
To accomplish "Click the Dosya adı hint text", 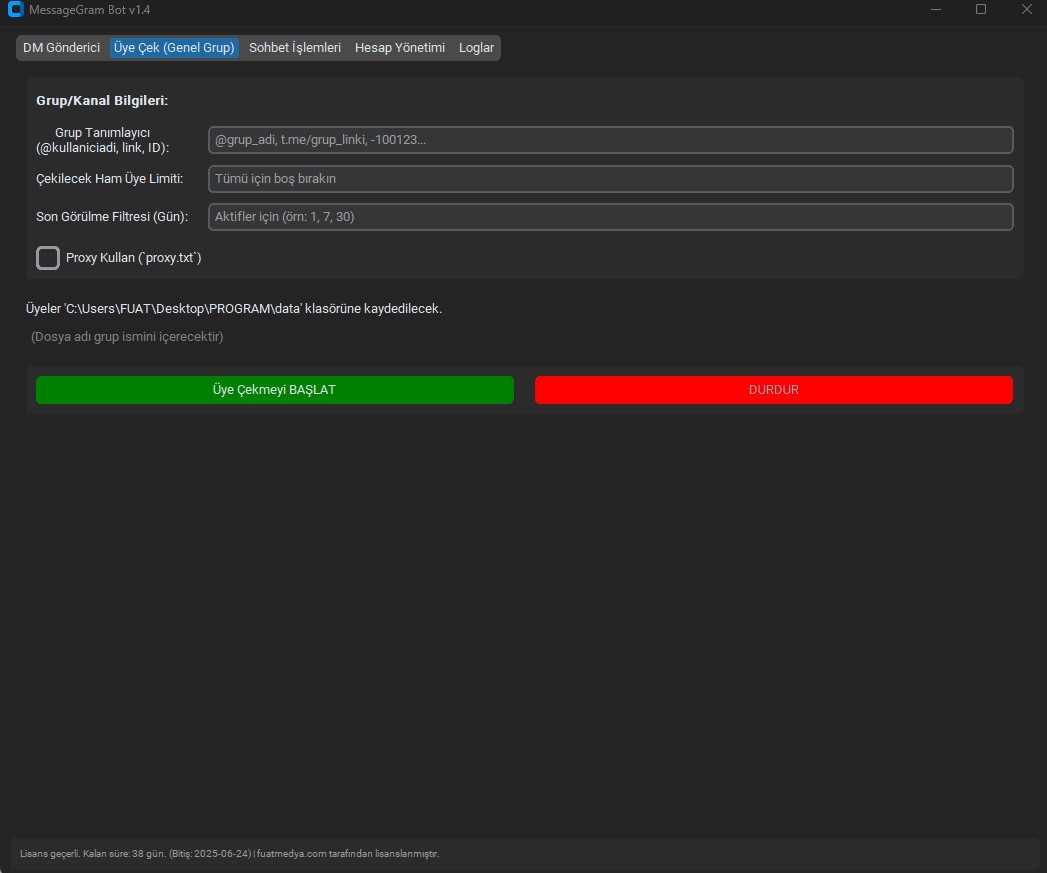I will coord(127,337).
